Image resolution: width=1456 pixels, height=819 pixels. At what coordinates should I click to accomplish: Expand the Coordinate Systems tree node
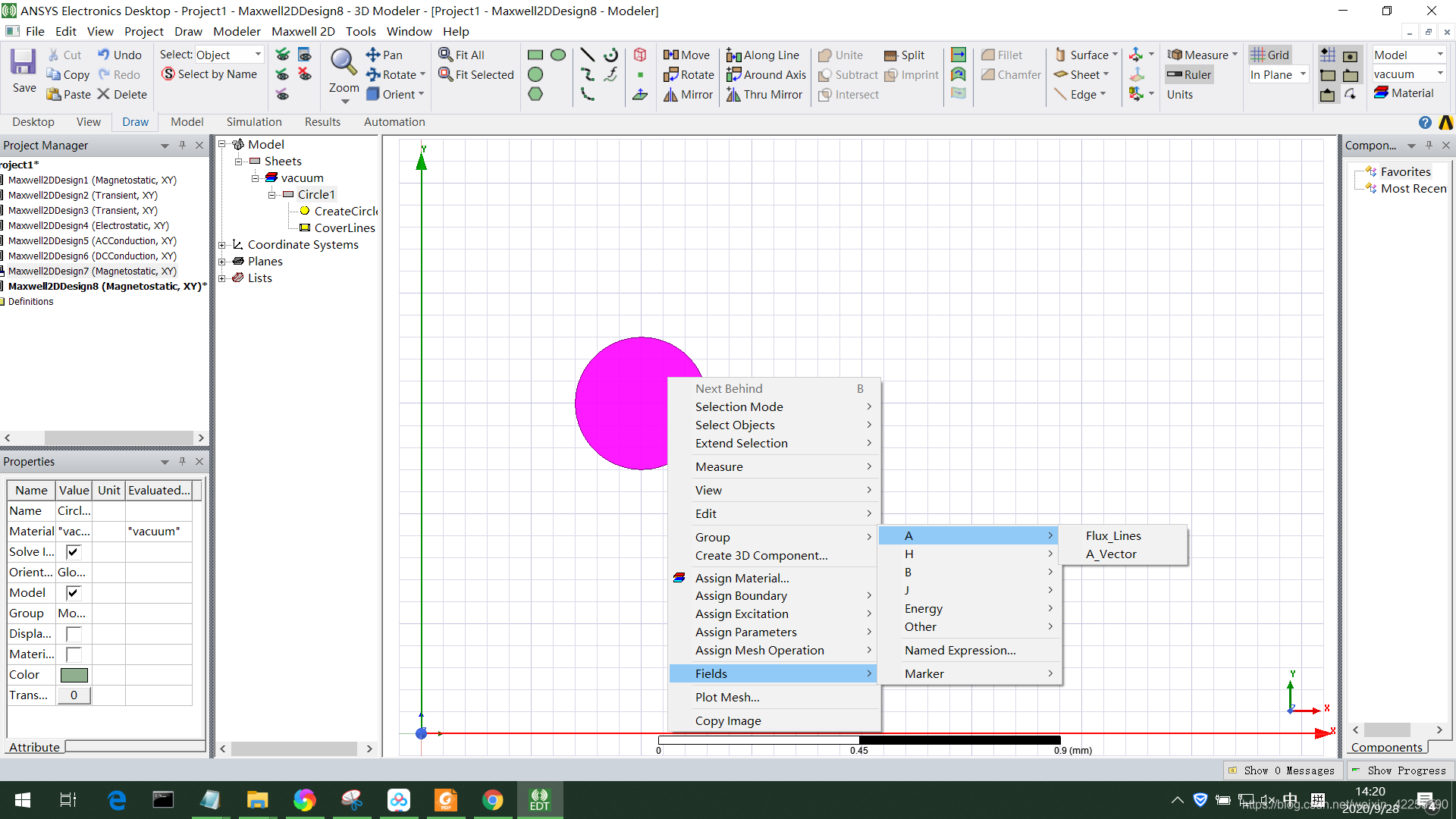(222, 244)
